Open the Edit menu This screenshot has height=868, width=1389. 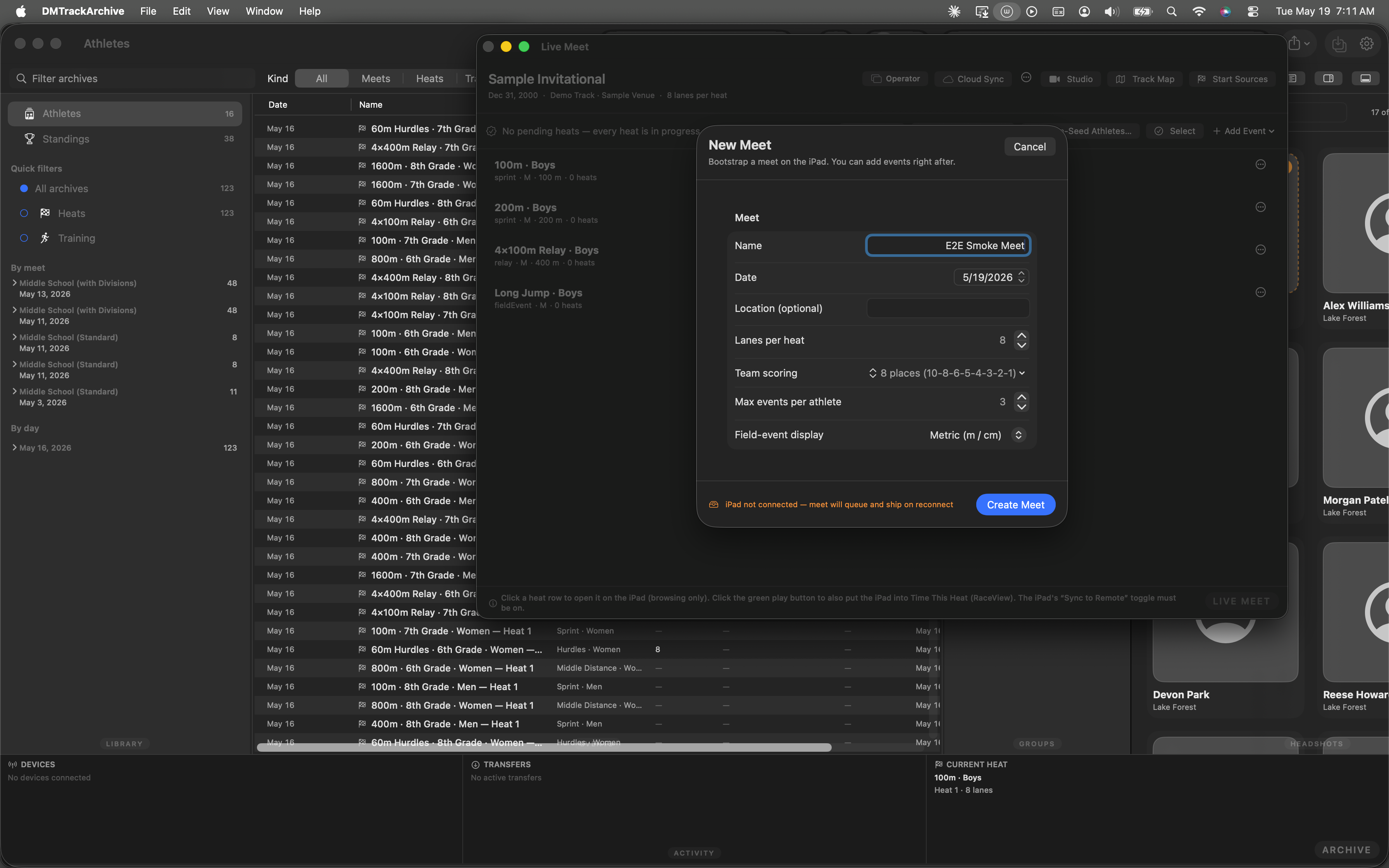pyautogui.click(x=181, y=11)
